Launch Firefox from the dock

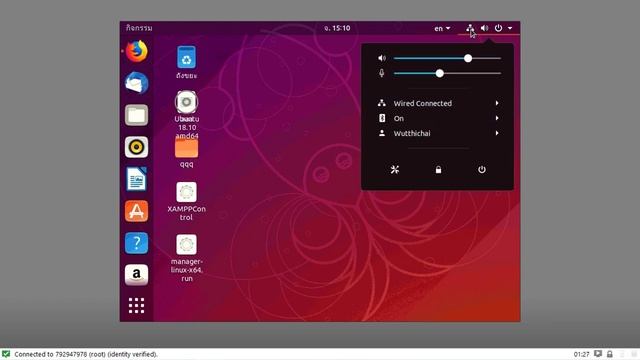tap(137, 51)
